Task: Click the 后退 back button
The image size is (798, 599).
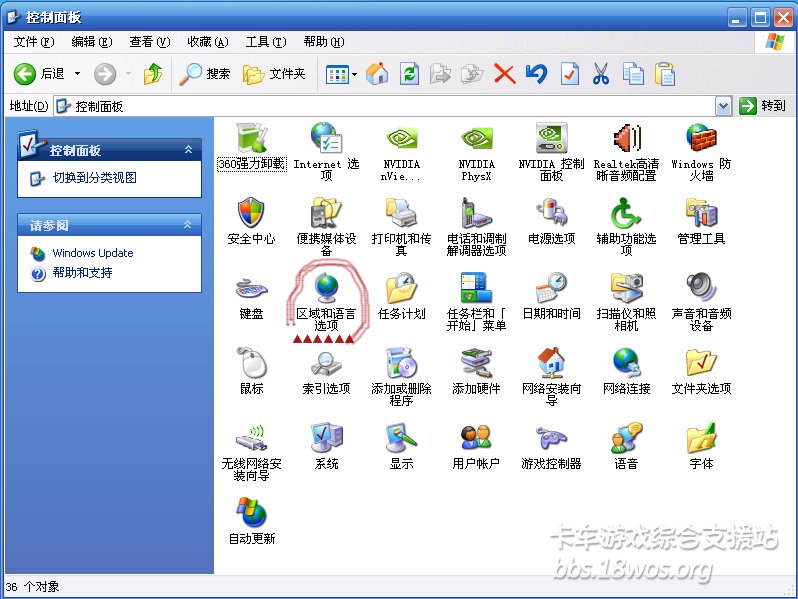Action: [x=41, y=74]
